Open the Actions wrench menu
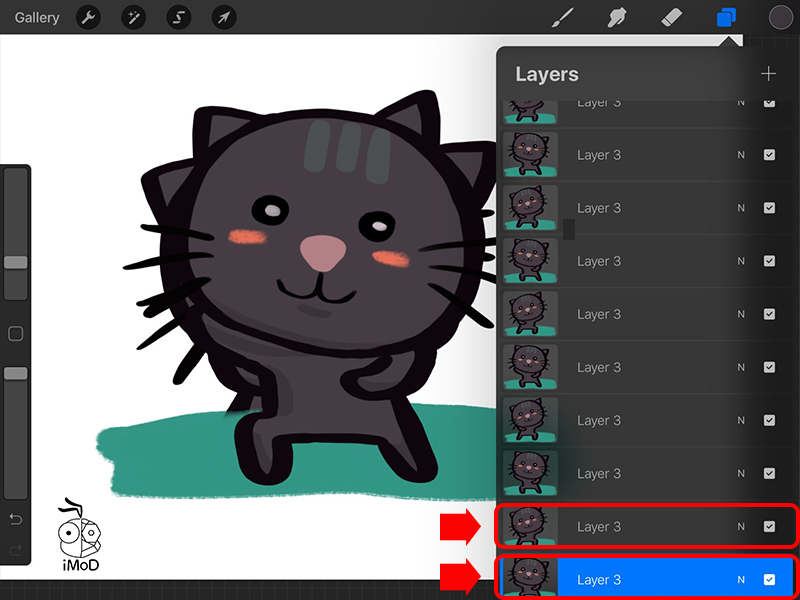 pyautogui.click(x=88, y=18)
